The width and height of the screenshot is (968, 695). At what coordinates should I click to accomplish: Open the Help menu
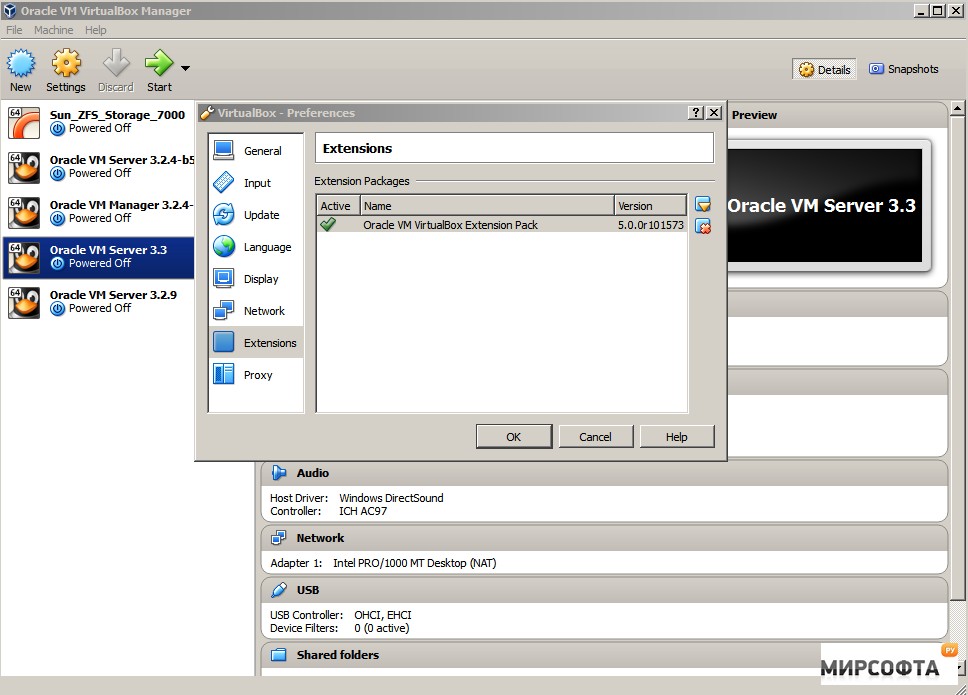(96, 30)
